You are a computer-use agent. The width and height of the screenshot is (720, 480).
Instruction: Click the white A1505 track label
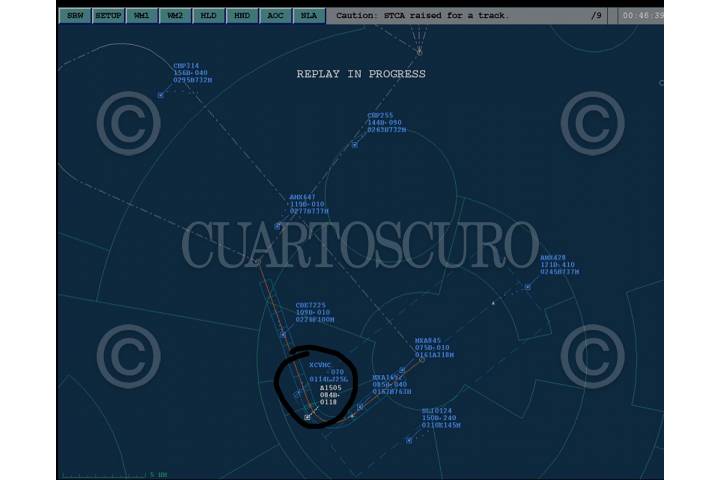[331, 388]
